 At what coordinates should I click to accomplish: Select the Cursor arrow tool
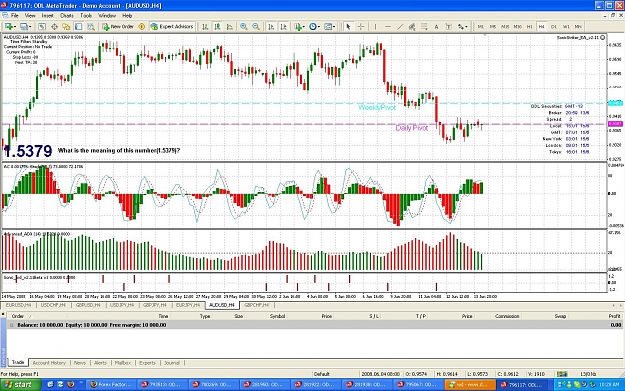[348, 27]
